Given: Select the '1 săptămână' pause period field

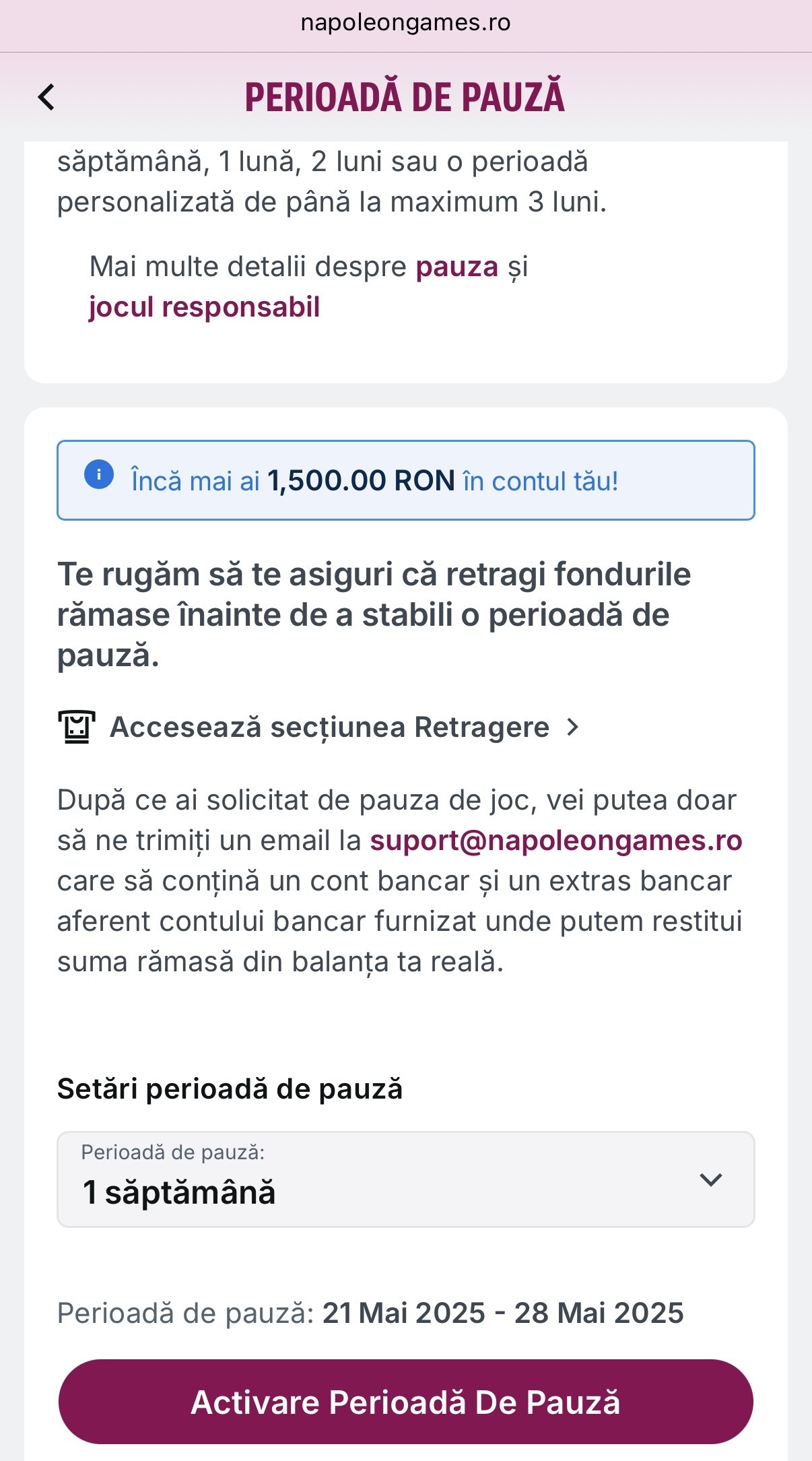Looking at the screenshot, I should coord(406,1179).
